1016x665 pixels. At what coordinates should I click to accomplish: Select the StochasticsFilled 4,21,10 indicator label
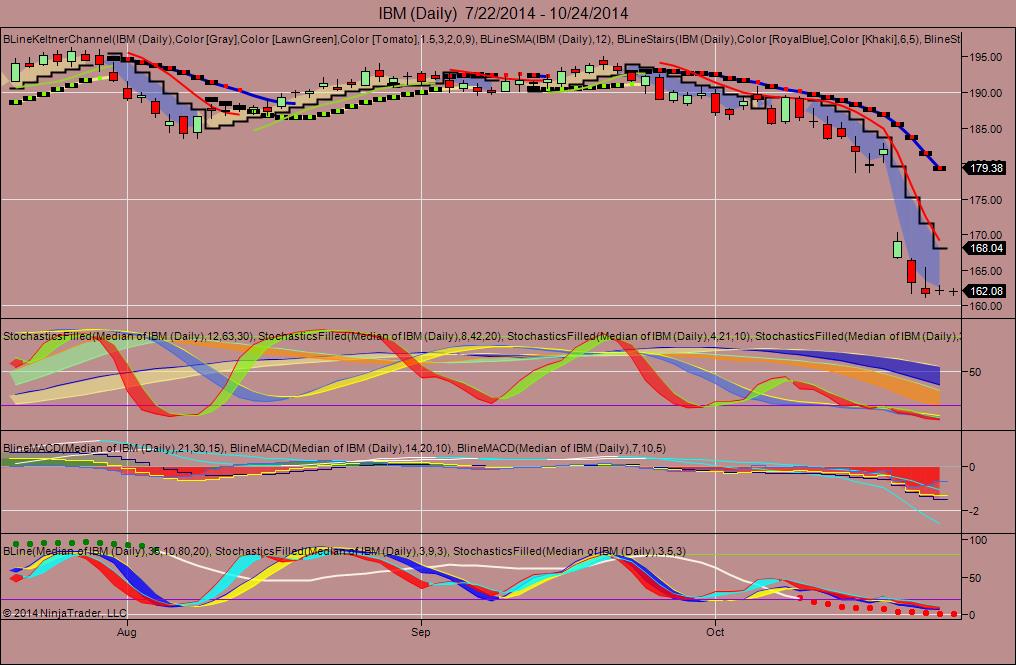click(x=629, y=336)
